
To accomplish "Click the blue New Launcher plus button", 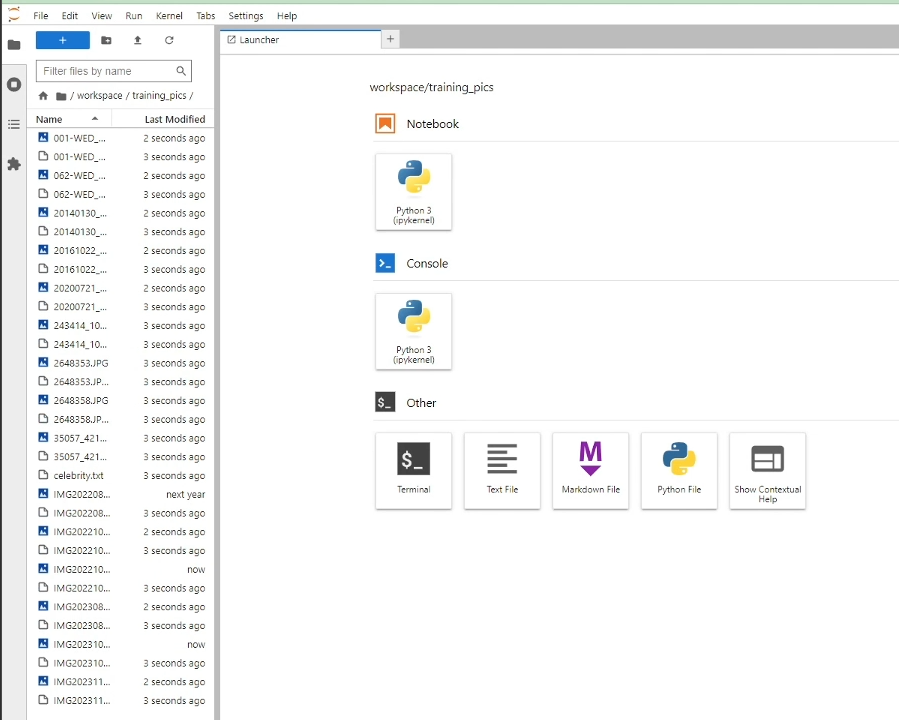I will pos(62,40).
